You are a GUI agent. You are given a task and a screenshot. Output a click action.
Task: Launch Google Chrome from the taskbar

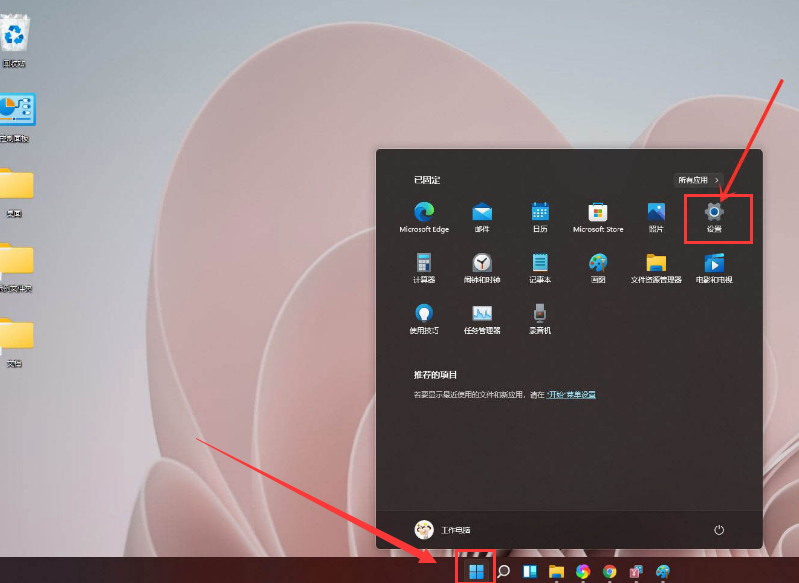click(609, 572)
